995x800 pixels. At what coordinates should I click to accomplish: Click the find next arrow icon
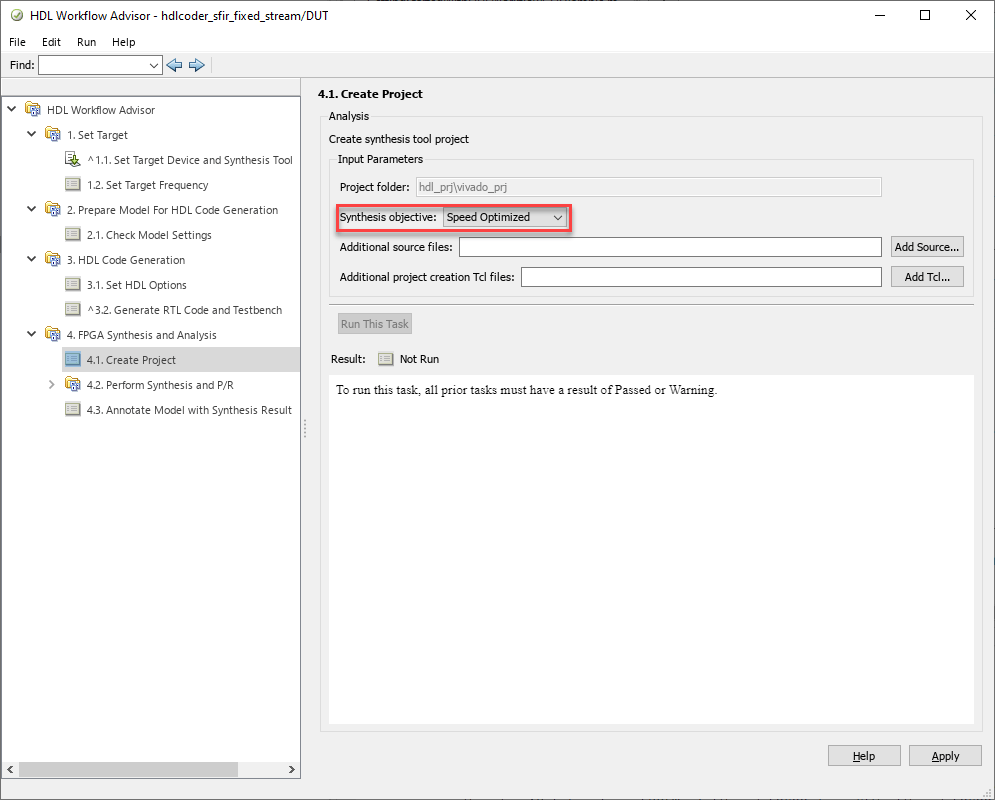197,65
